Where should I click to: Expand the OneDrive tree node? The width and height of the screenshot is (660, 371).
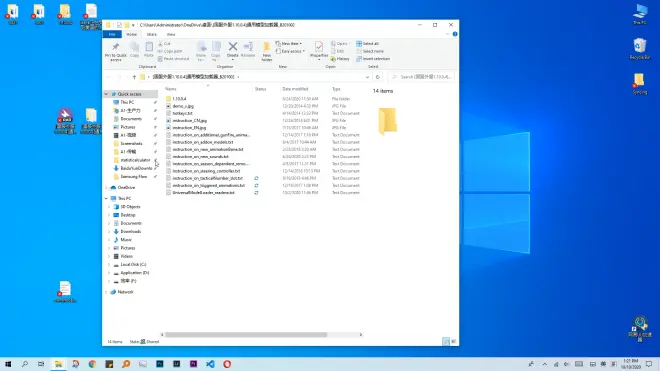[x=106, y=188]
